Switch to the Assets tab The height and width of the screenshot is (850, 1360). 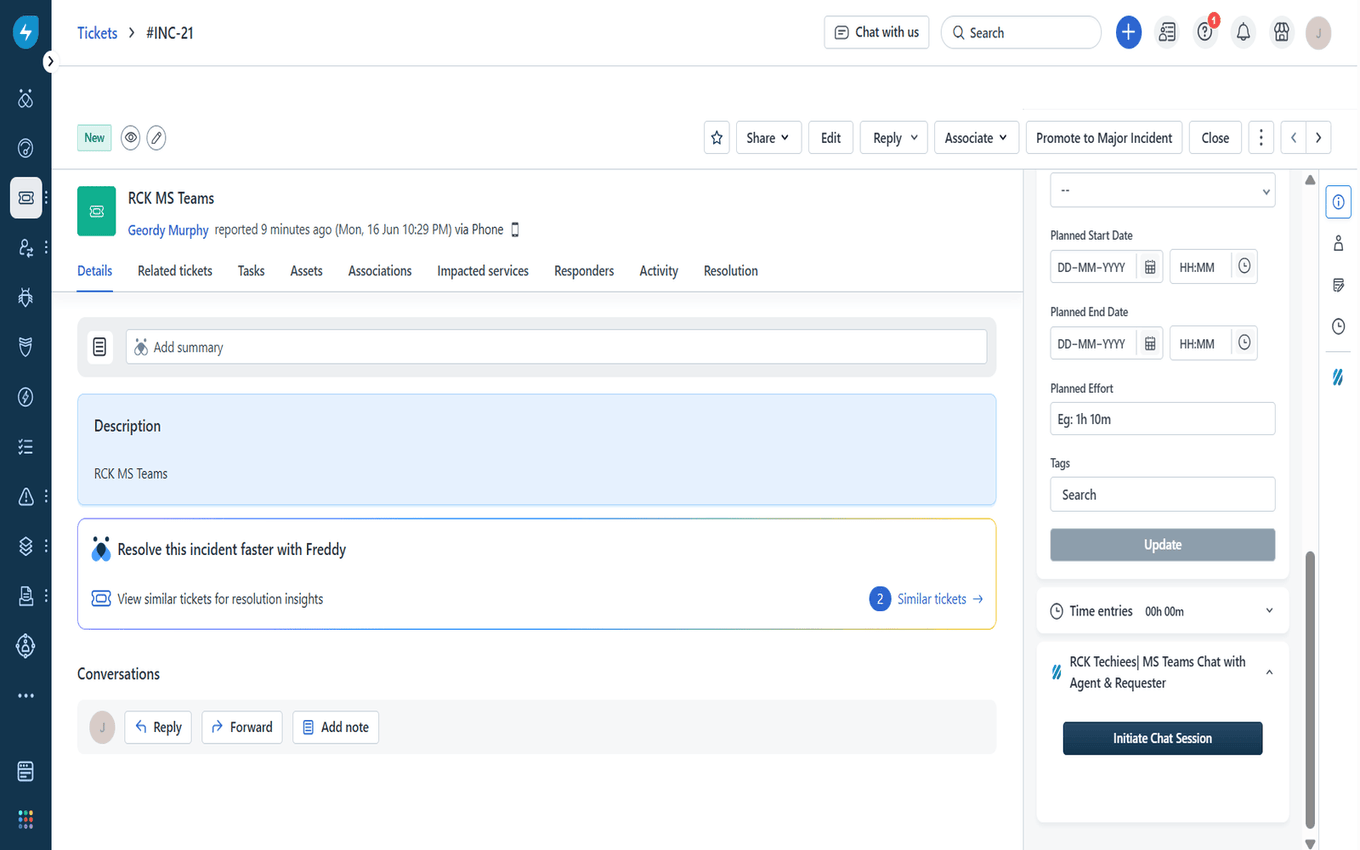[306, 271]
